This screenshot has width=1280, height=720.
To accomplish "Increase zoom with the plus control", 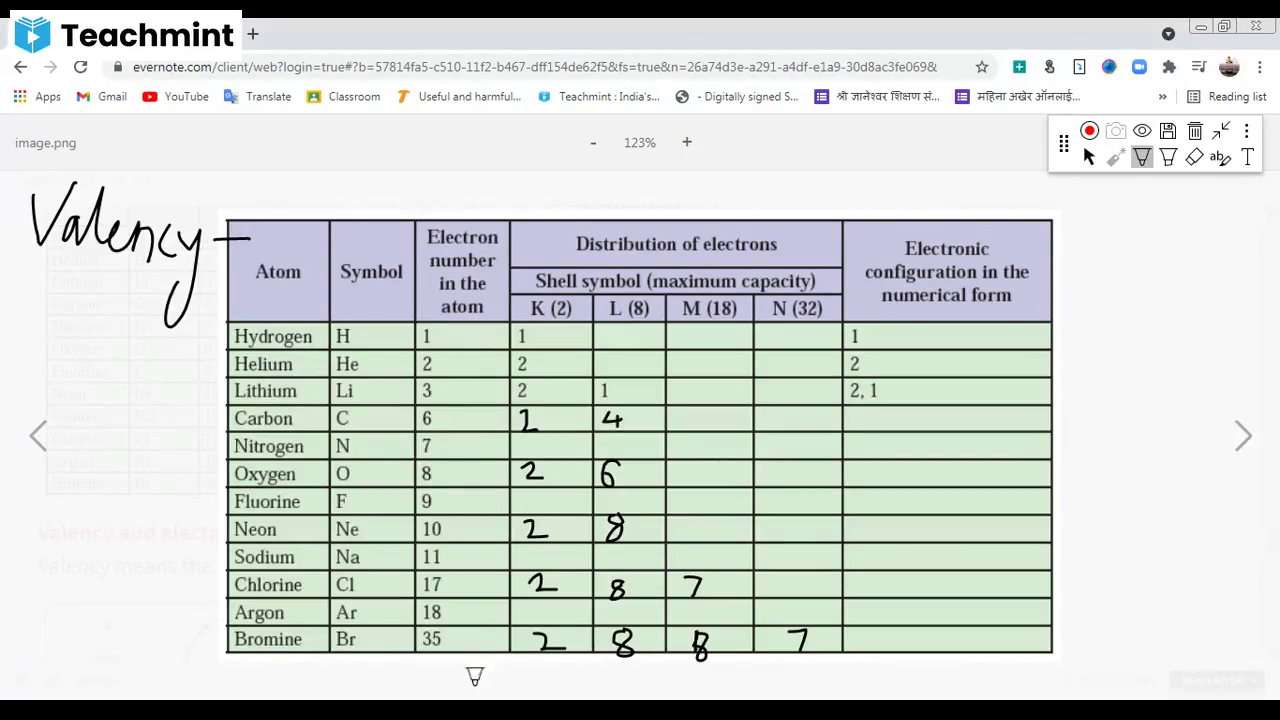I will [x=687, y=142].
